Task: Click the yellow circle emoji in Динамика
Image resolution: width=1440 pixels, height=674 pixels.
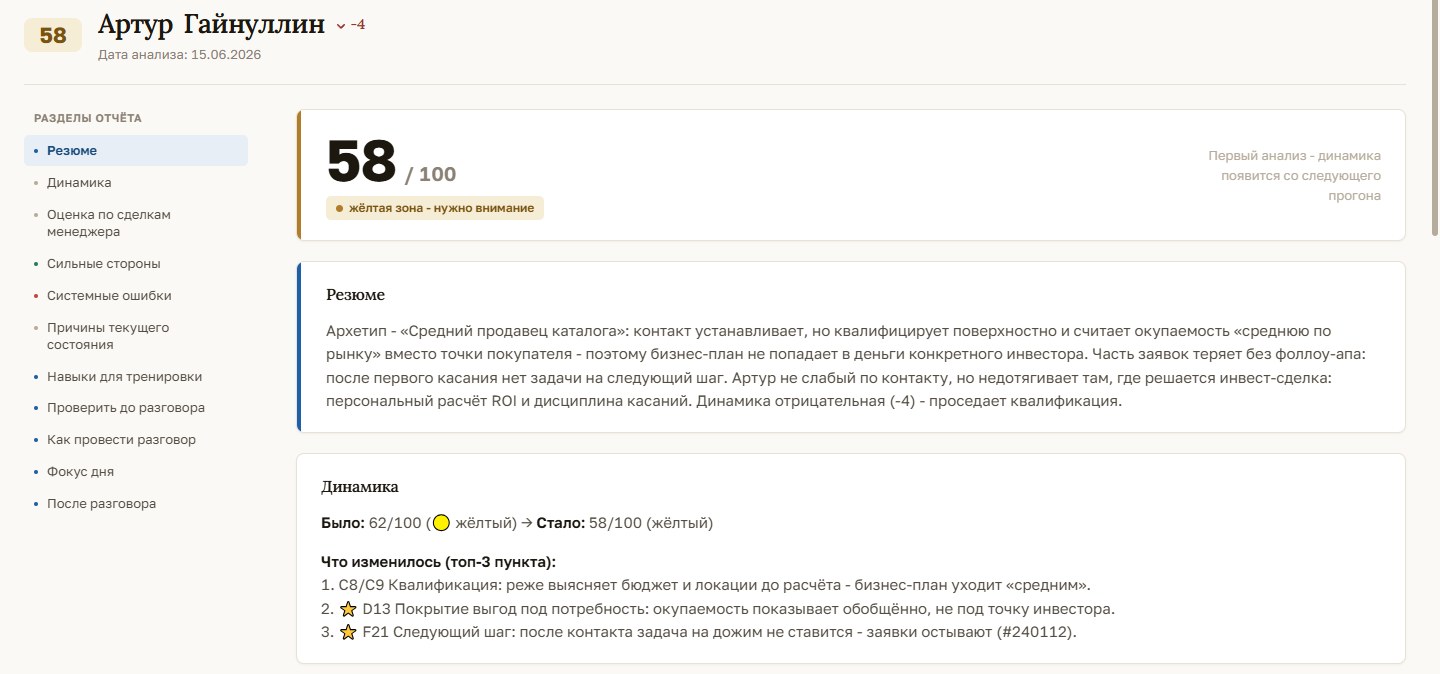Action: pyautogui.click(x=441, y=523)
